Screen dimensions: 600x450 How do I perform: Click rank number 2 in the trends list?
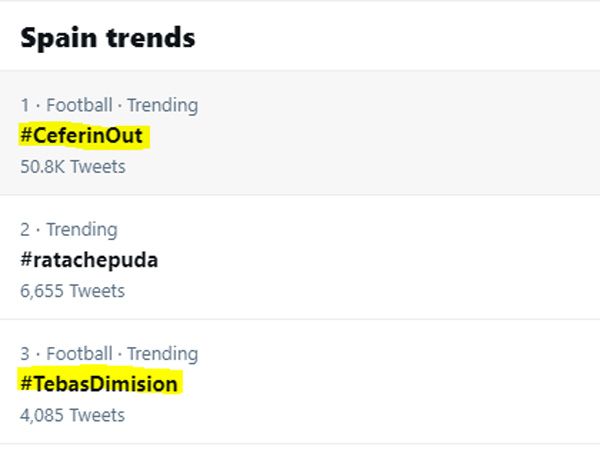coord(25,229)
